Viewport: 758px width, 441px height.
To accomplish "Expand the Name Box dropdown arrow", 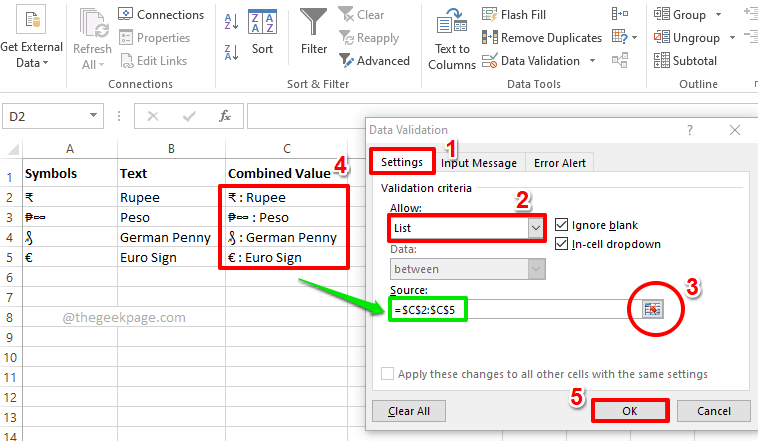I will [x=94, y=116].
